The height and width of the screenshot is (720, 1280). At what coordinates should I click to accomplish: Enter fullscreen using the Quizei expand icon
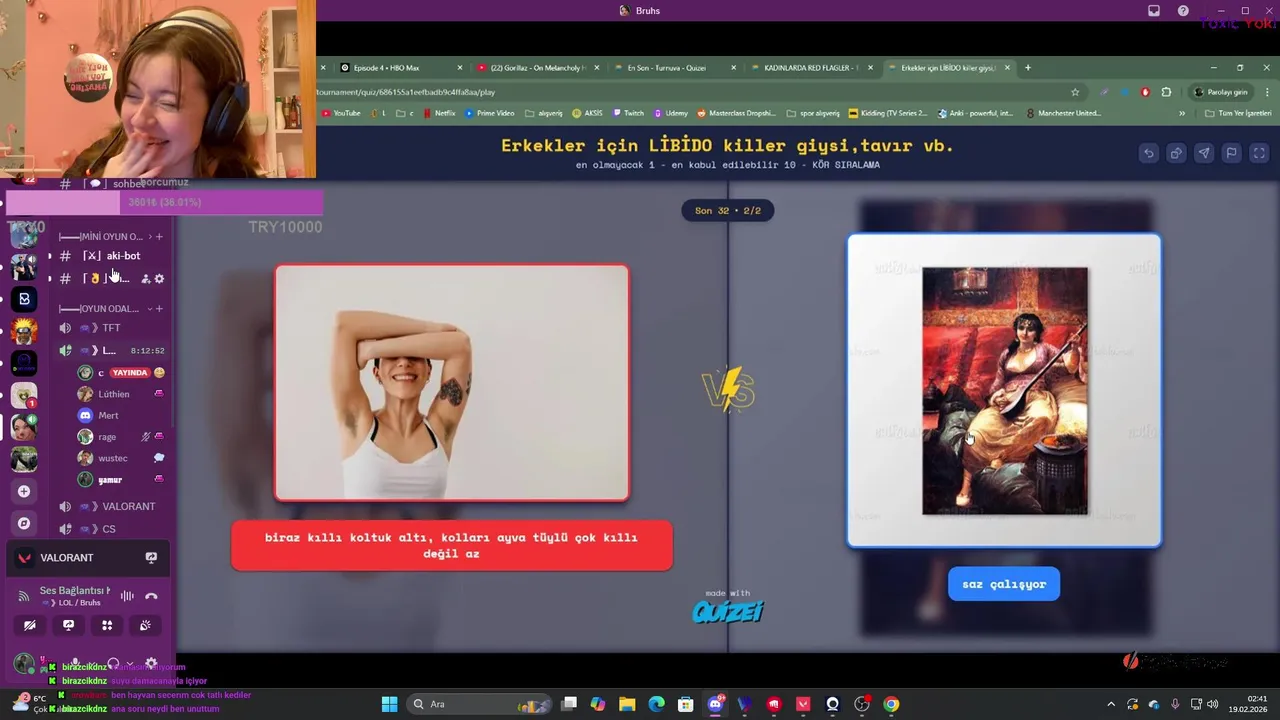click(x=1260, y=153)
